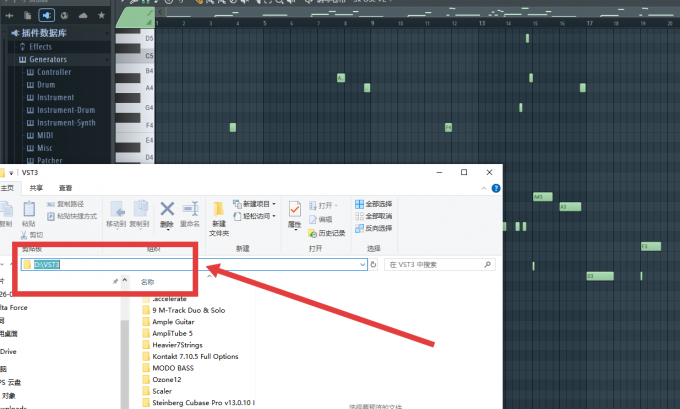Click 反向选择 invert selection
This screenshot has width=680, height=409.
373,228
